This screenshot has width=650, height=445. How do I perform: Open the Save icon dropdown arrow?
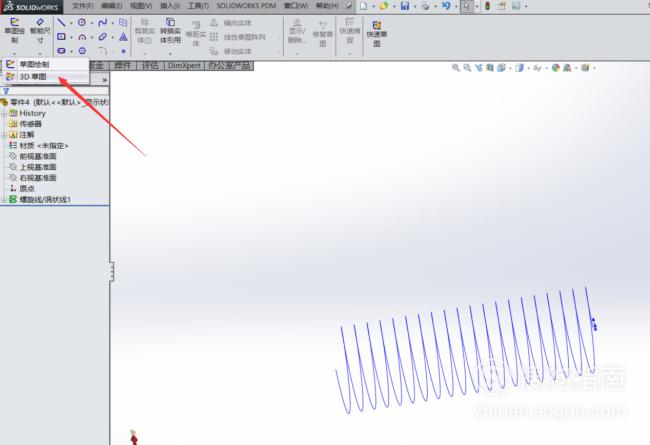coord(415,6)
